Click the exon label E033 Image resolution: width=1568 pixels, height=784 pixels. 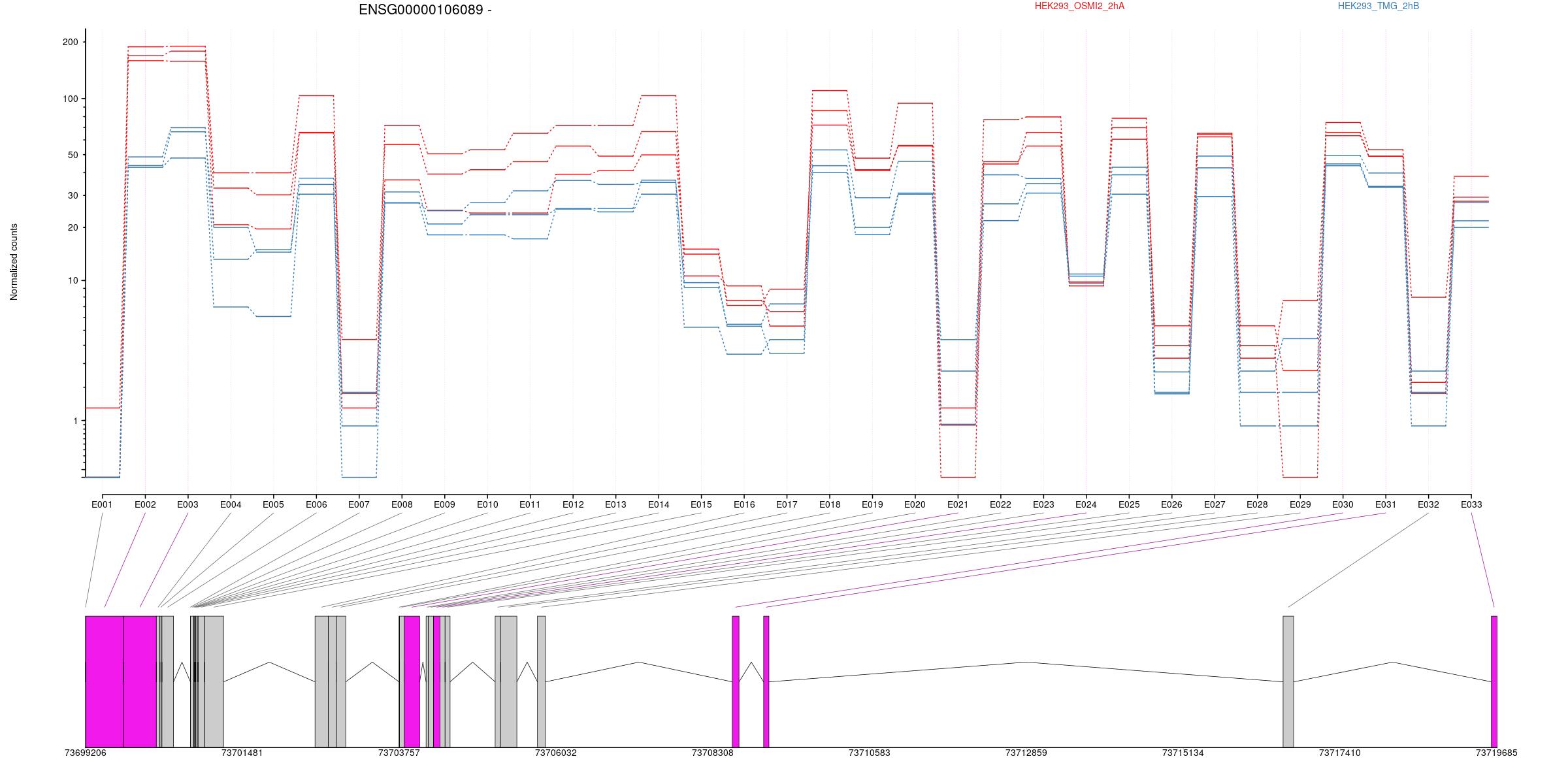[x=1471, y=504]
